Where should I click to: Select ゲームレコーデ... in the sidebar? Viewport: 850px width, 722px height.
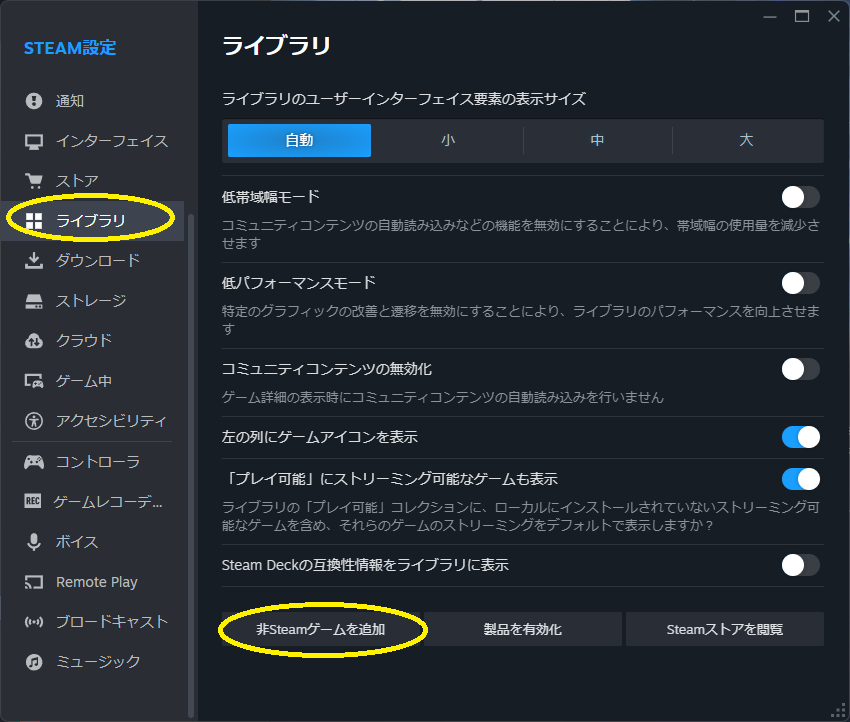click(92, 502)
